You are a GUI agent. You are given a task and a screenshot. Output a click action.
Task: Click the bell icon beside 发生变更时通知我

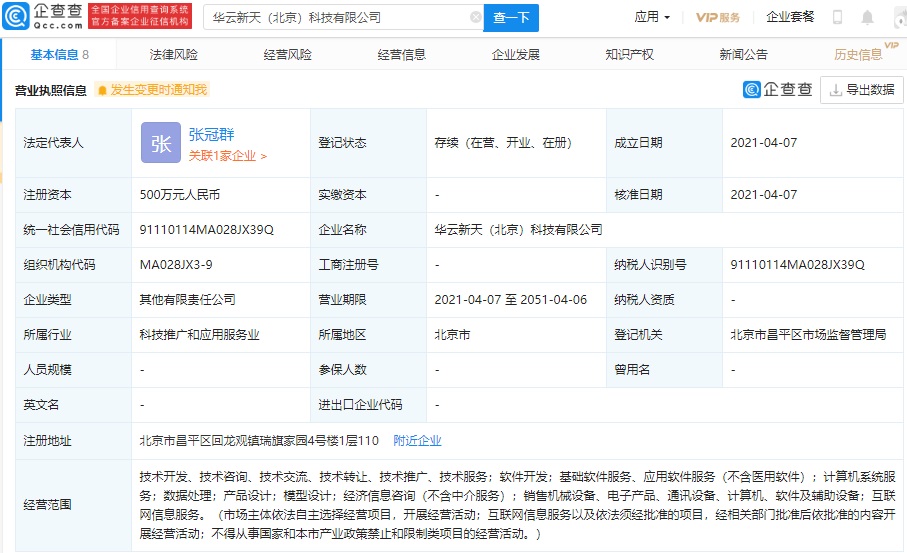102,90
